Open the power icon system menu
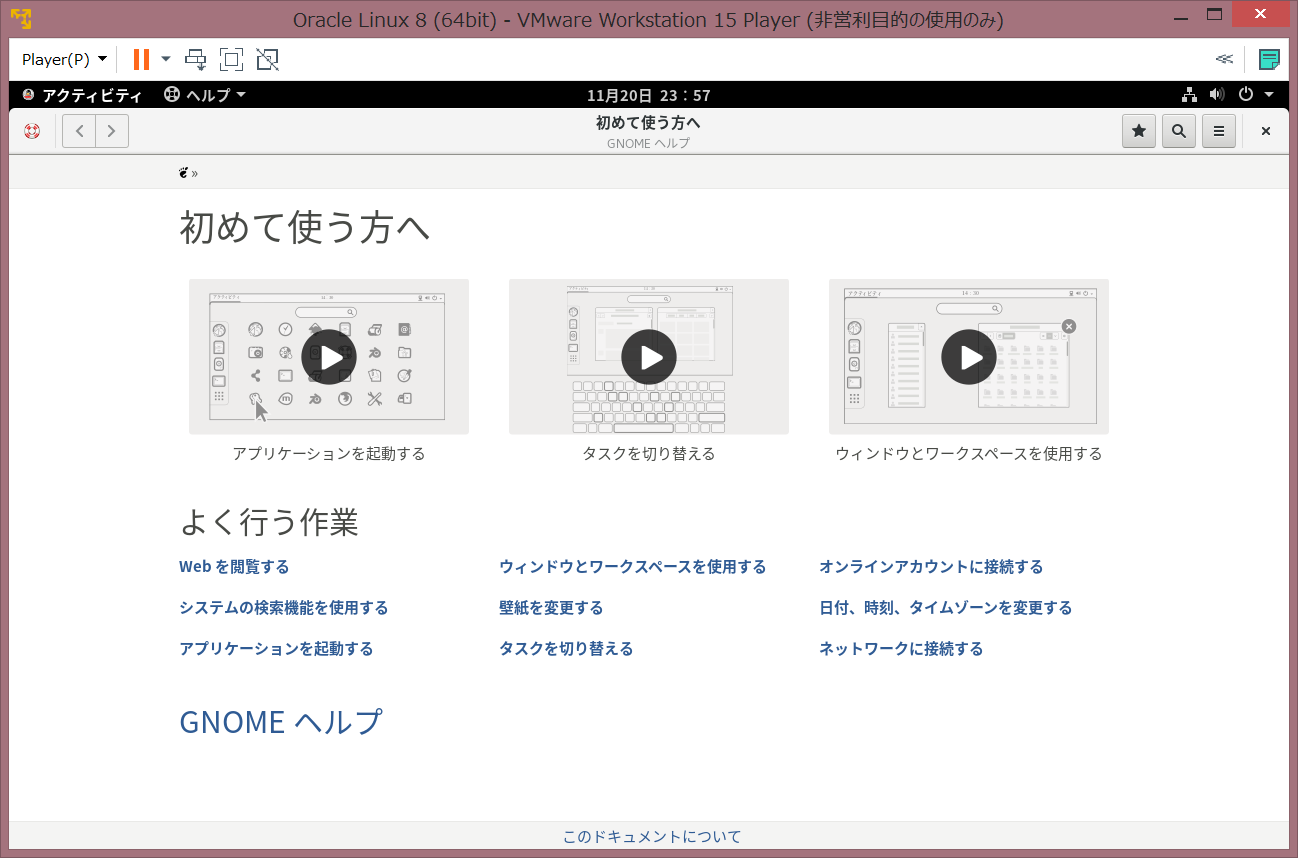The image size is (1298, 858). click(x=1245, y=95)
